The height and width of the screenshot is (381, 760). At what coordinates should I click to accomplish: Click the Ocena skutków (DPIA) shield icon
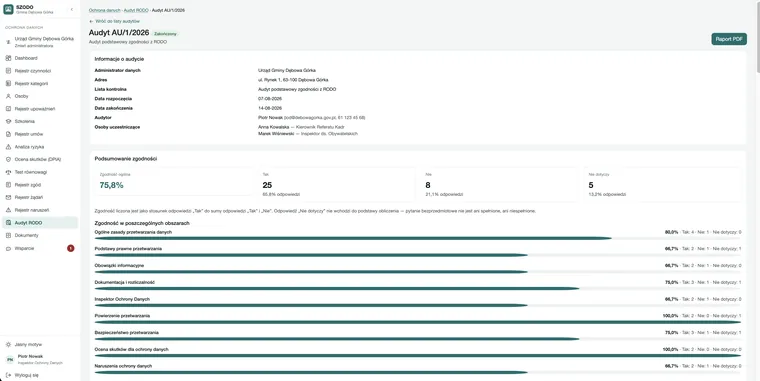[8, 159]
